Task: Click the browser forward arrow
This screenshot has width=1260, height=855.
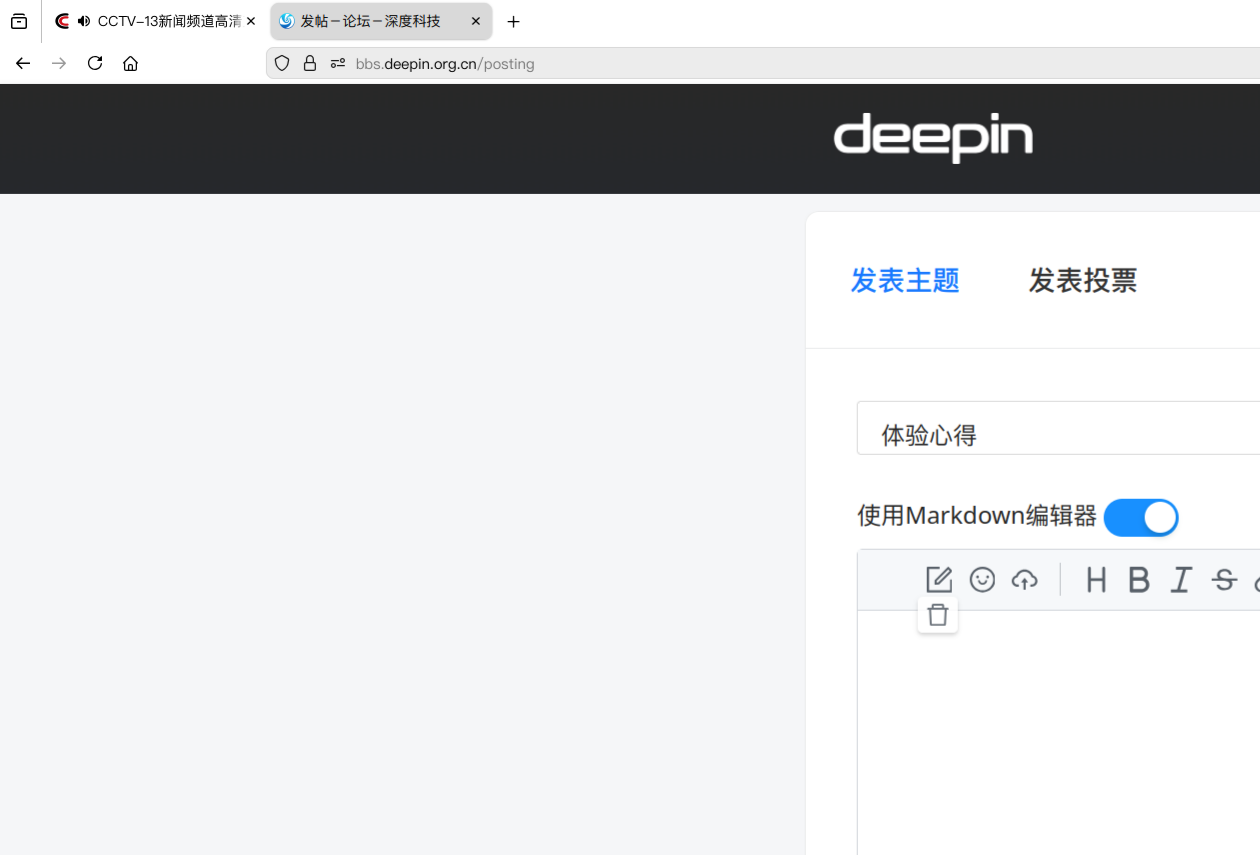Action: 59,63
